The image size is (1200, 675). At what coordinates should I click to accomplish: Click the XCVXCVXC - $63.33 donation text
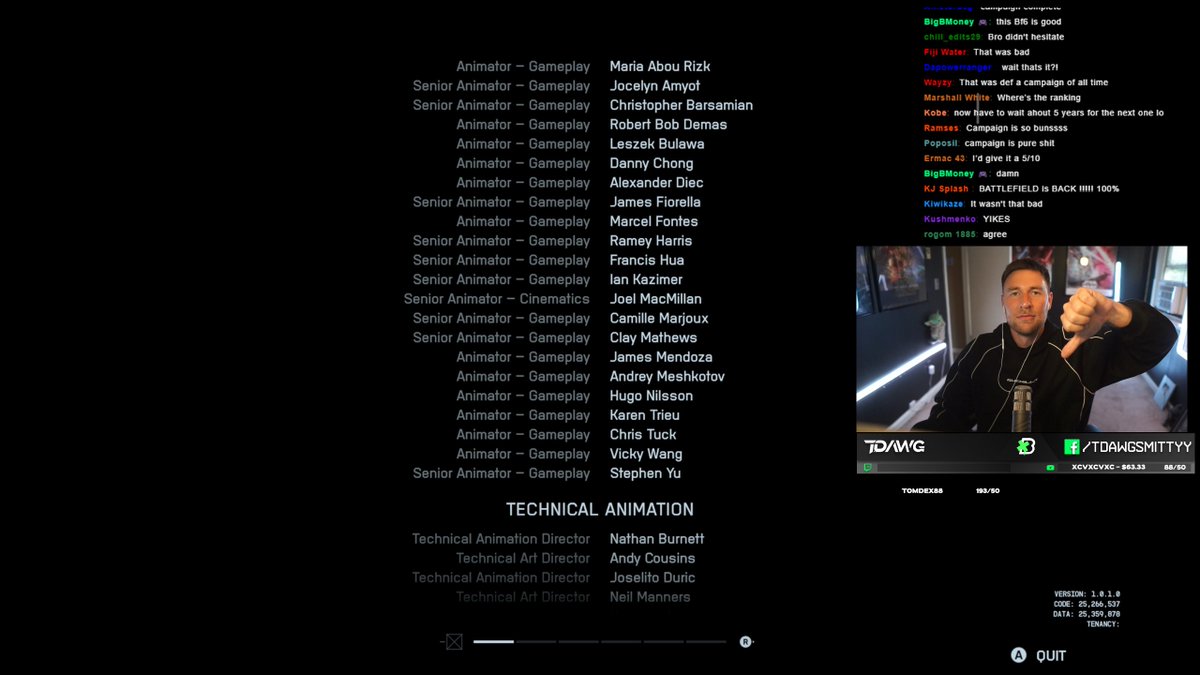point(1108,467)
